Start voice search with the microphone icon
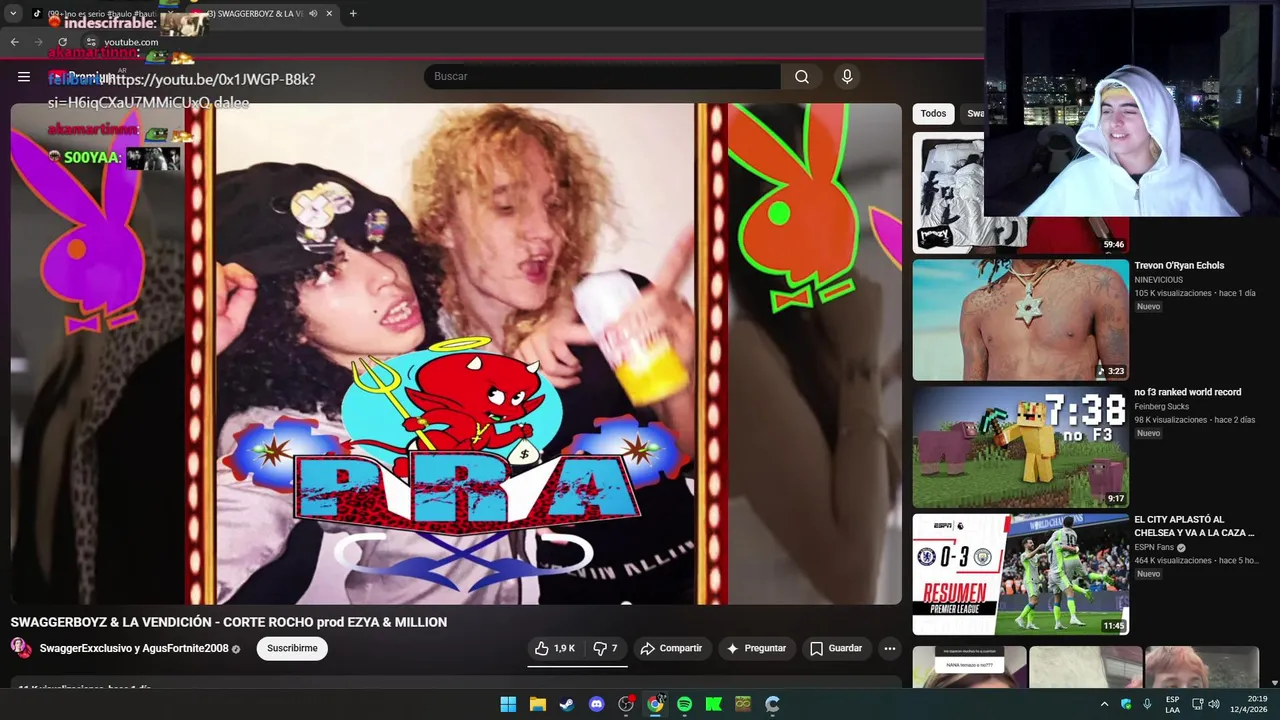1280x720 pixels. (x=847, y=77)
